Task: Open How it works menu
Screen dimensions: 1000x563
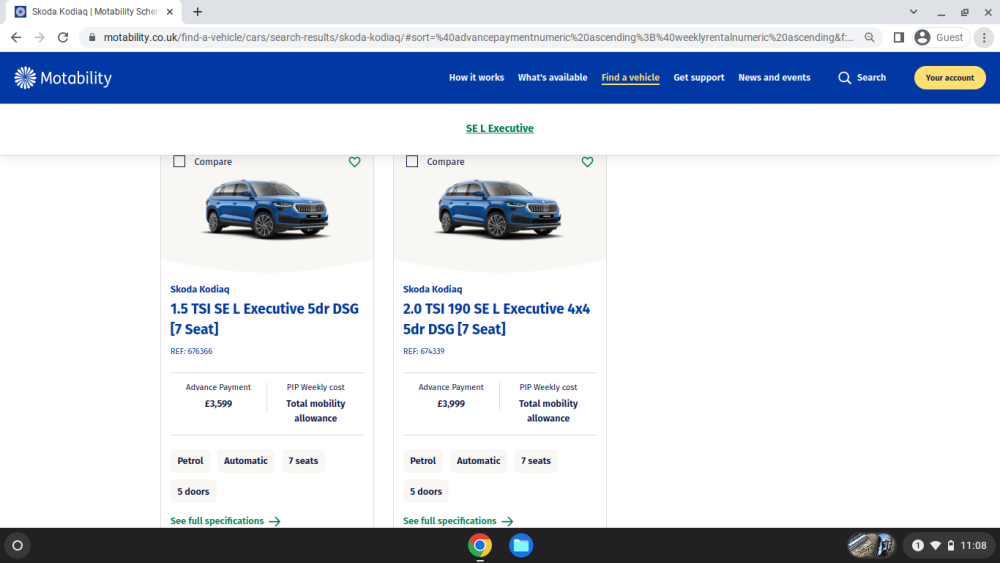Action: [476, 78]
